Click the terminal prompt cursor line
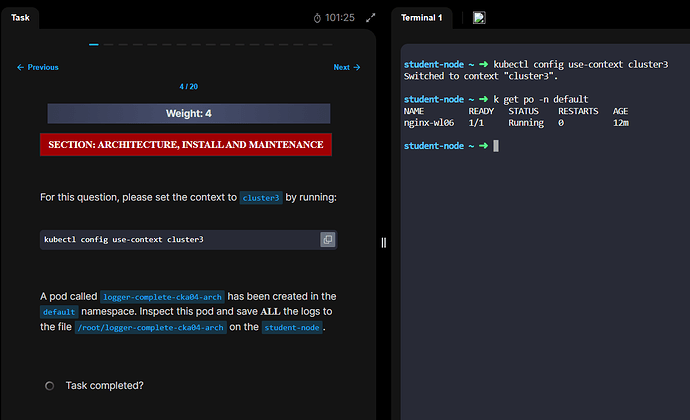The image size is (690, 420). coord(496,146)
